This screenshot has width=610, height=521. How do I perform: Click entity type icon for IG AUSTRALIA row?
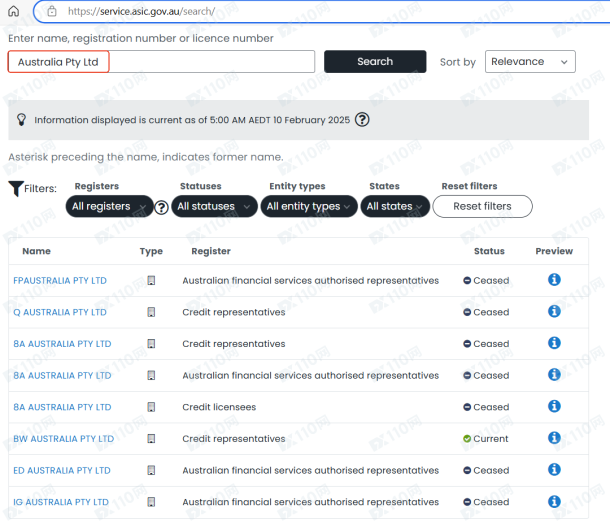tap(151, 502)
